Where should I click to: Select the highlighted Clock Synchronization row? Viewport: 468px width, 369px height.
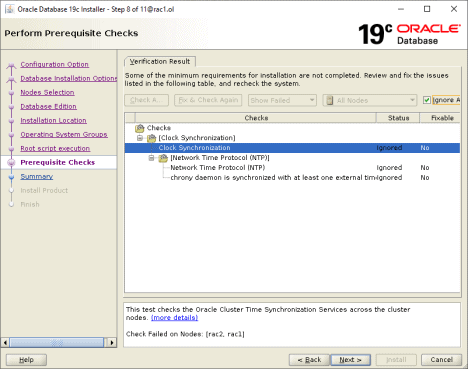coord(292,148)
